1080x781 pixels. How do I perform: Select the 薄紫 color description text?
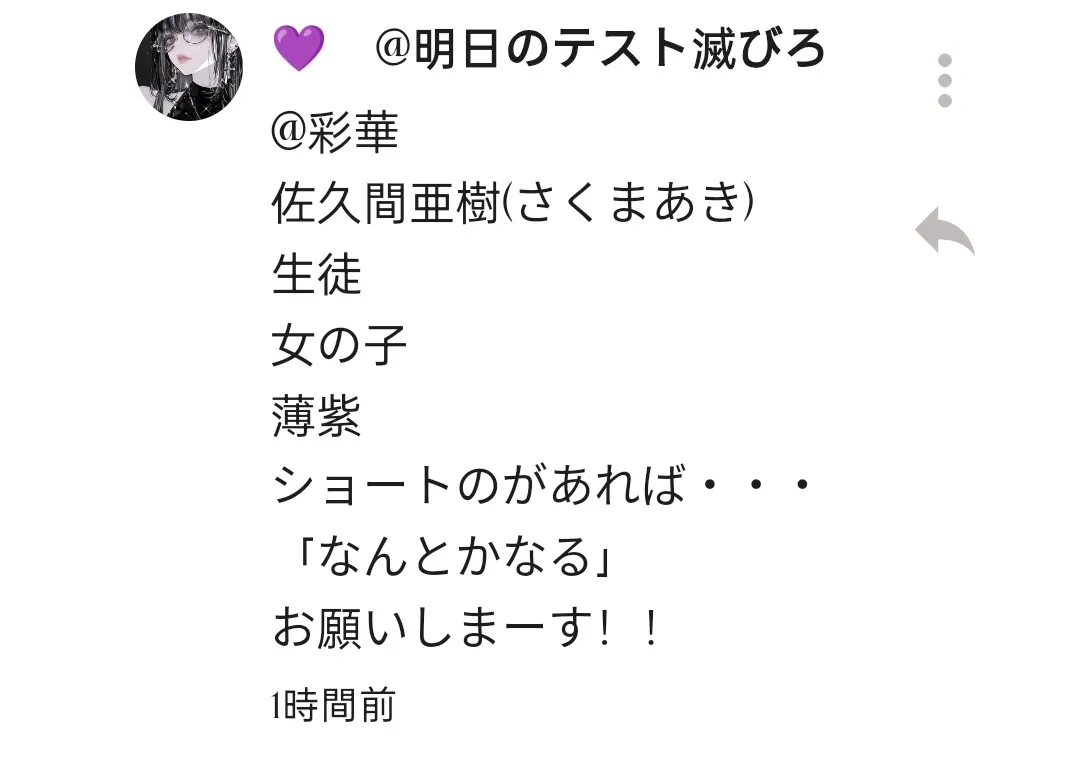coord(316,416)
